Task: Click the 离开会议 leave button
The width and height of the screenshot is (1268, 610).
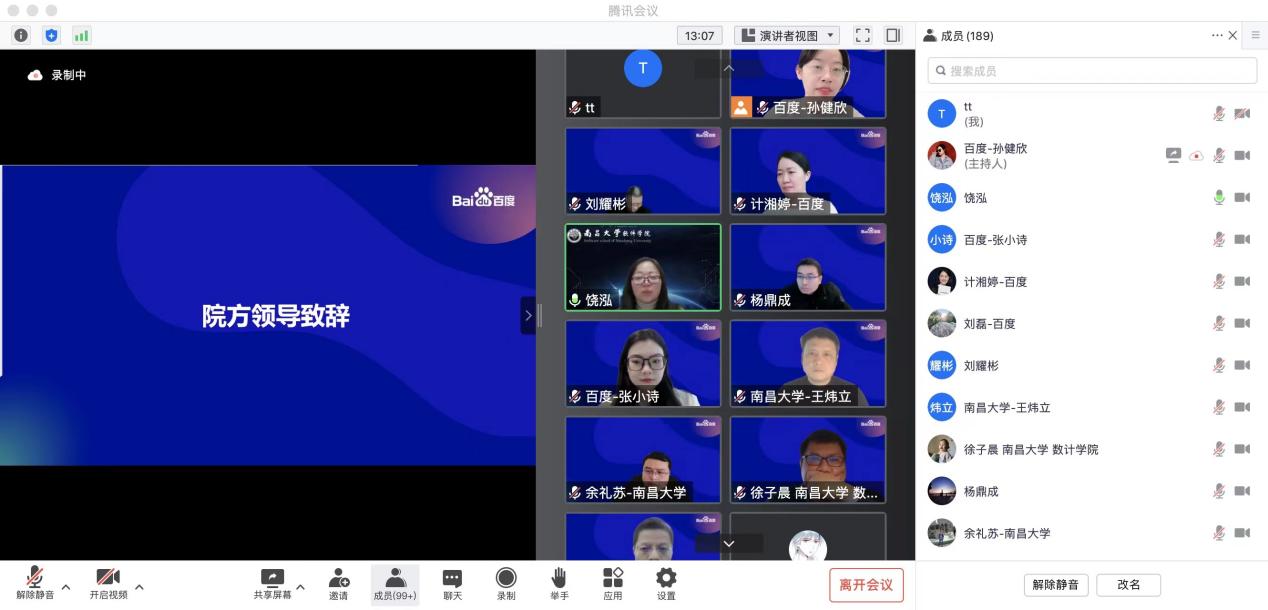Action: 866,585
